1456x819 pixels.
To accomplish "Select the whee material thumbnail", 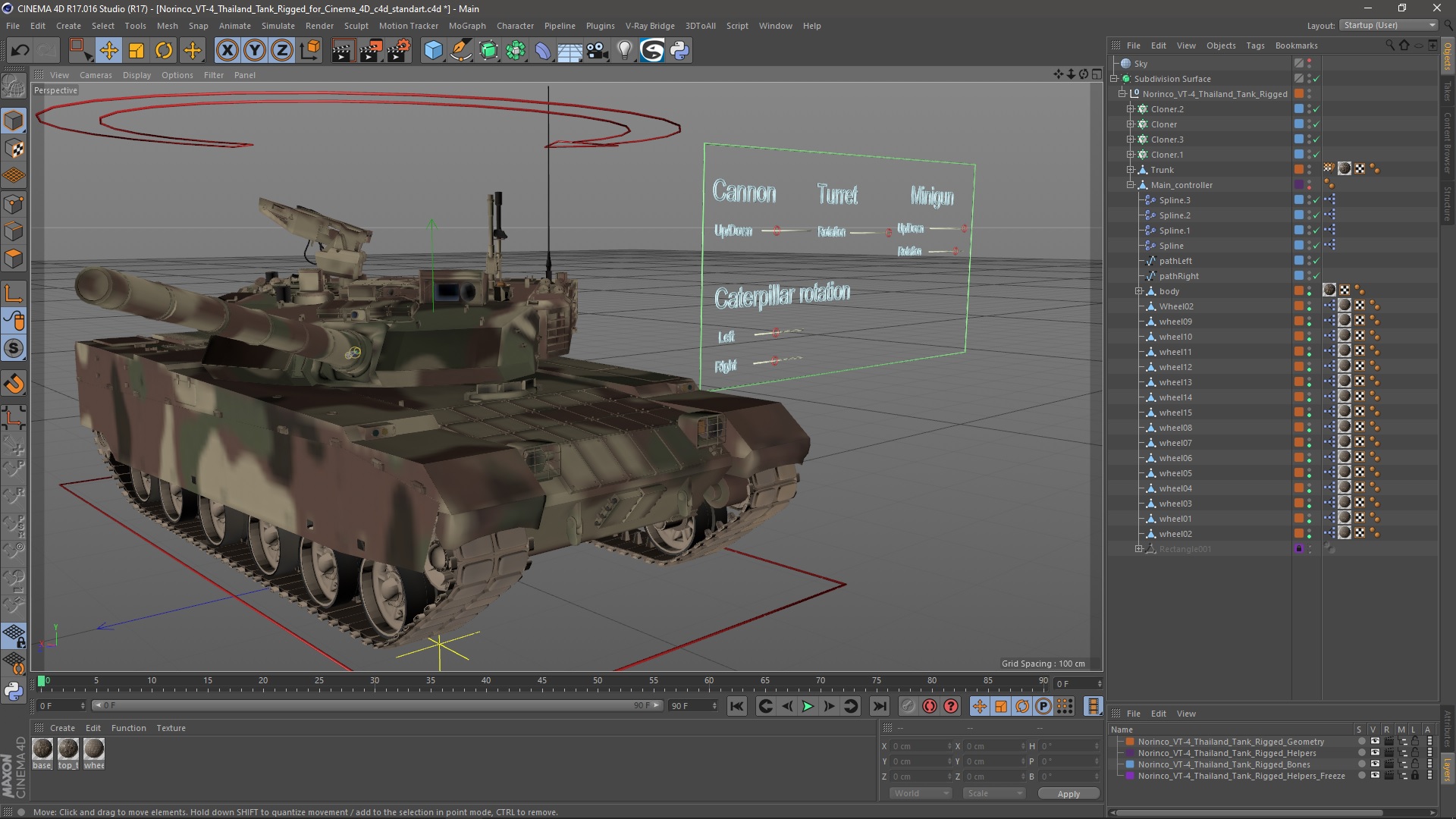I will coord(94,749).
